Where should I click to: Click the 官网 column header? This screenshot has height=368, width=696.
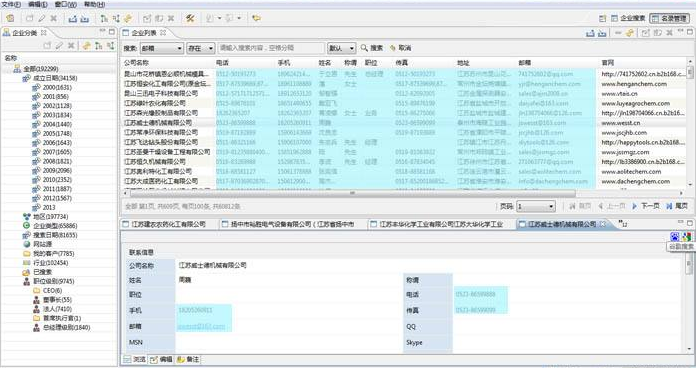point(608,63)
